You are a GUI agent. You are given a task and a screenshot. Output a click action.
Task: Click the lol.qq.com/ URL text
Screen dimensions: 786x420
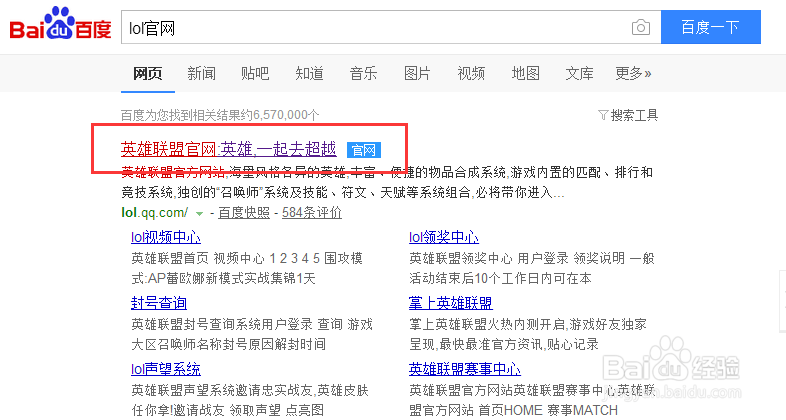coord(154,213)
